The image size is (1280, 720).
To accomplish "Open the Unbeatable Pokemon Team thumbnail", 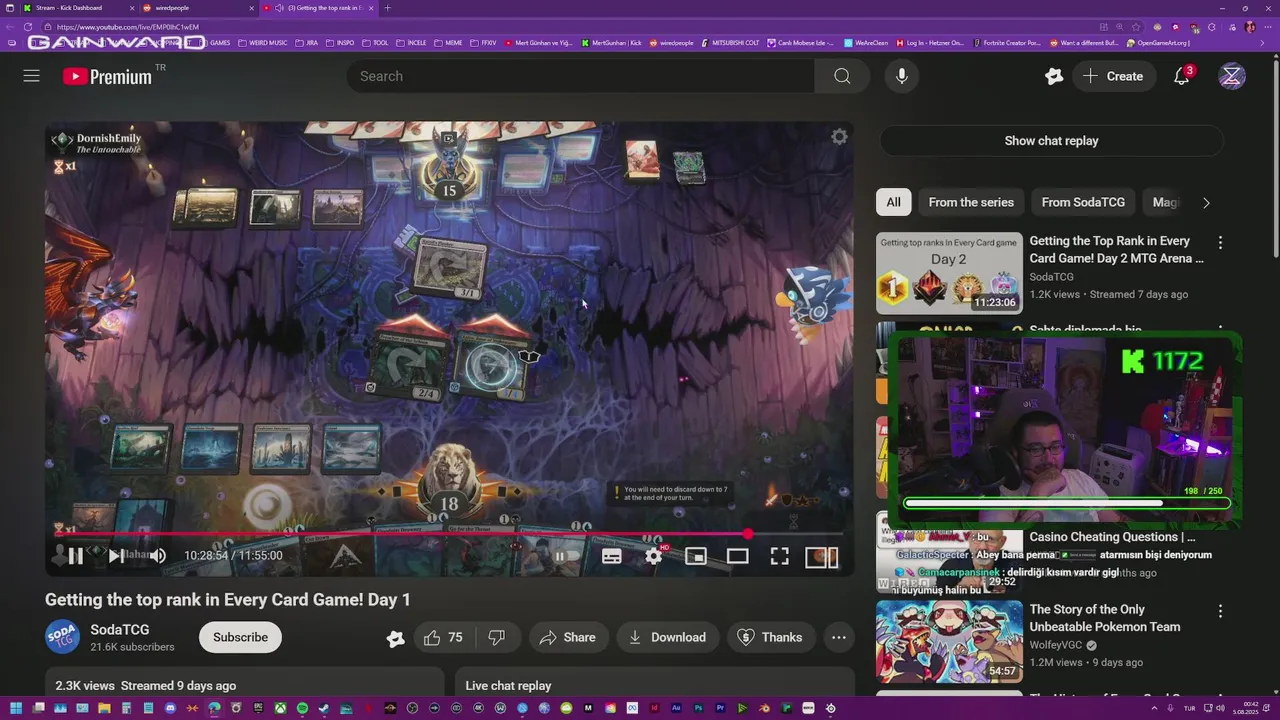I will point(949,641).
